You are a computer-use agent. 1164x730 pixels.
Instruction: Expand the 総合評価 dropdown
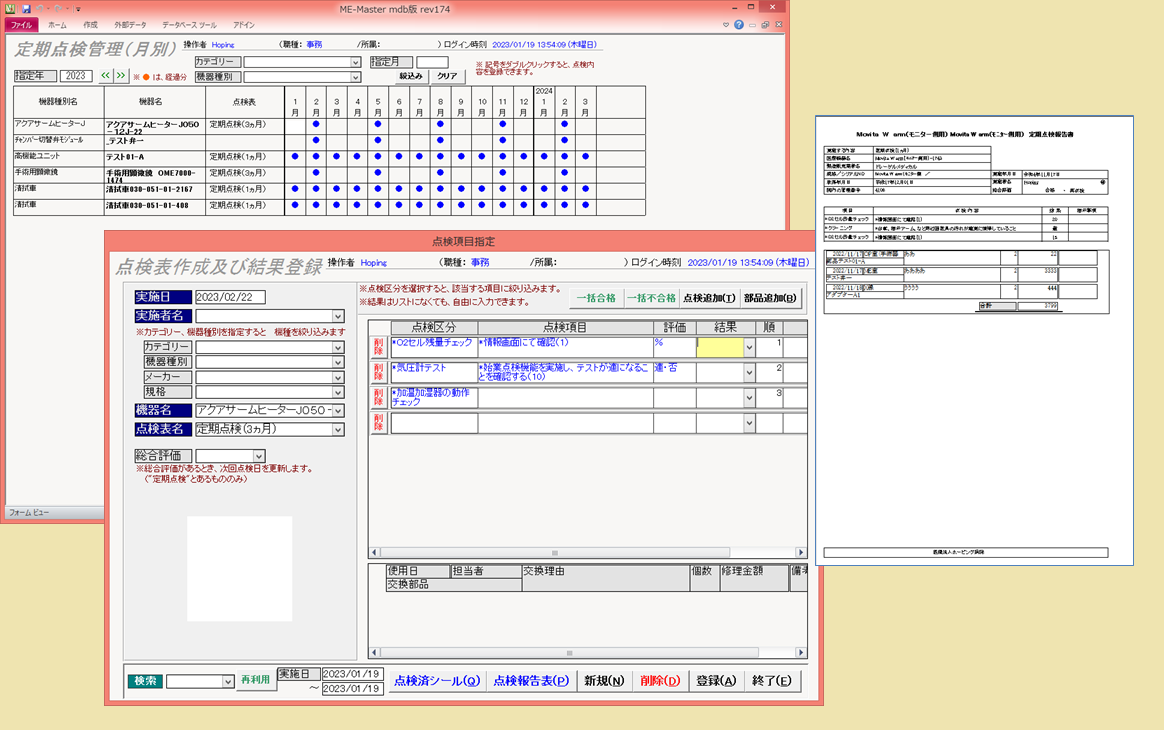coord(258,456)
